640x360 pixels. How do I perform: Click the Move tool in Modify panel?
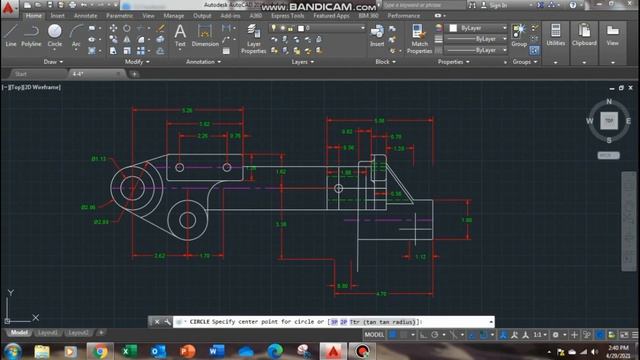tap(113, 28)
